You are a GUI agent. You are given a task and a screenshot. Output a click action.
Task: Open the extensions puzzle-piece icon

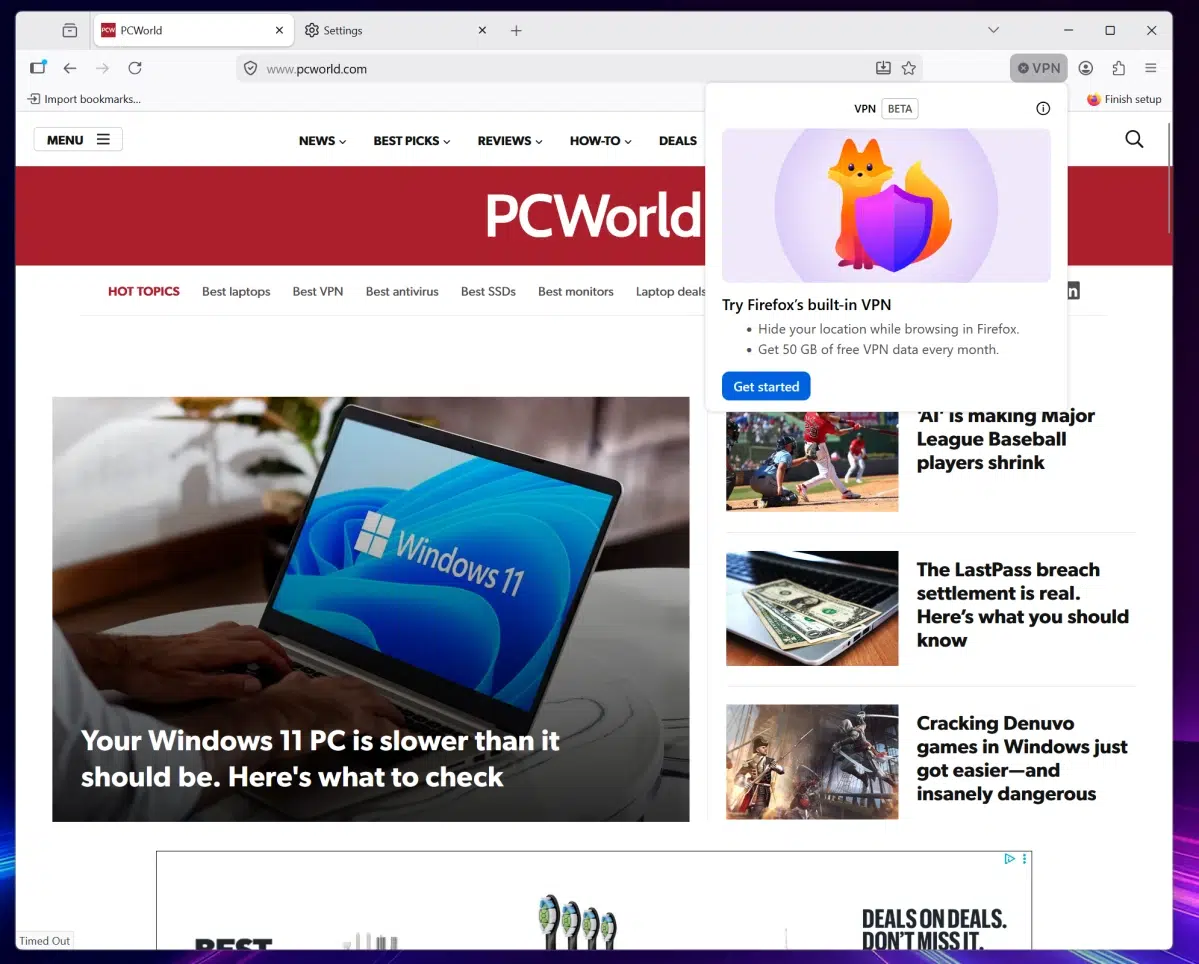(x=1119, y=68)
